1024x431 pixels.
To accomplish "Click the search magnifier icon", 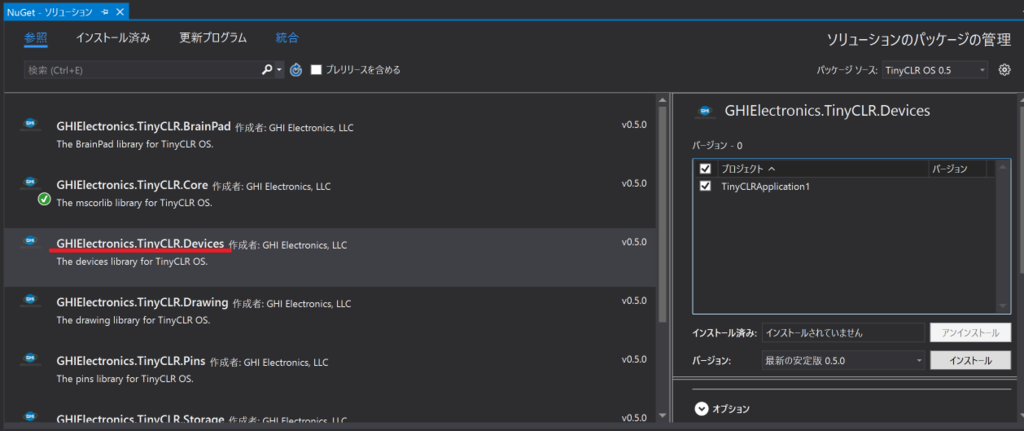I will 266,70.
